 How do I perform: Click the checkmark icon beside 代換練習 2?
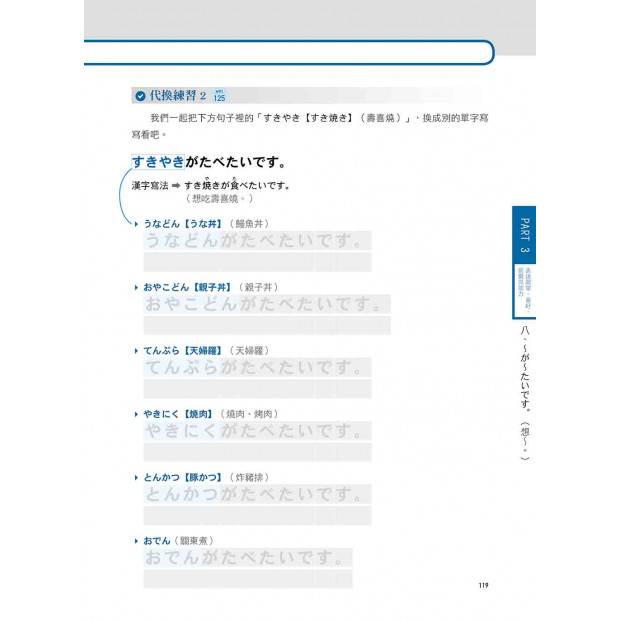click(140, 96)
